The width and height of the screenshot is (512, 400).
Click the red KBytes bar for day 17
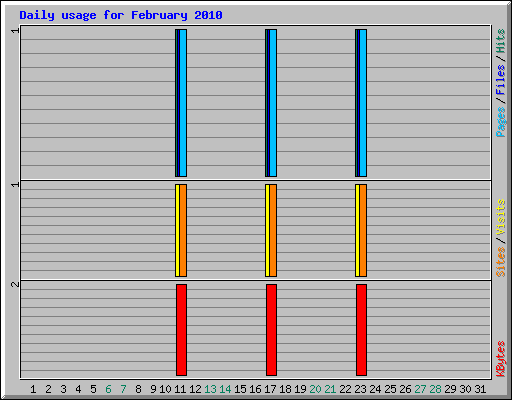coord(271,330)
